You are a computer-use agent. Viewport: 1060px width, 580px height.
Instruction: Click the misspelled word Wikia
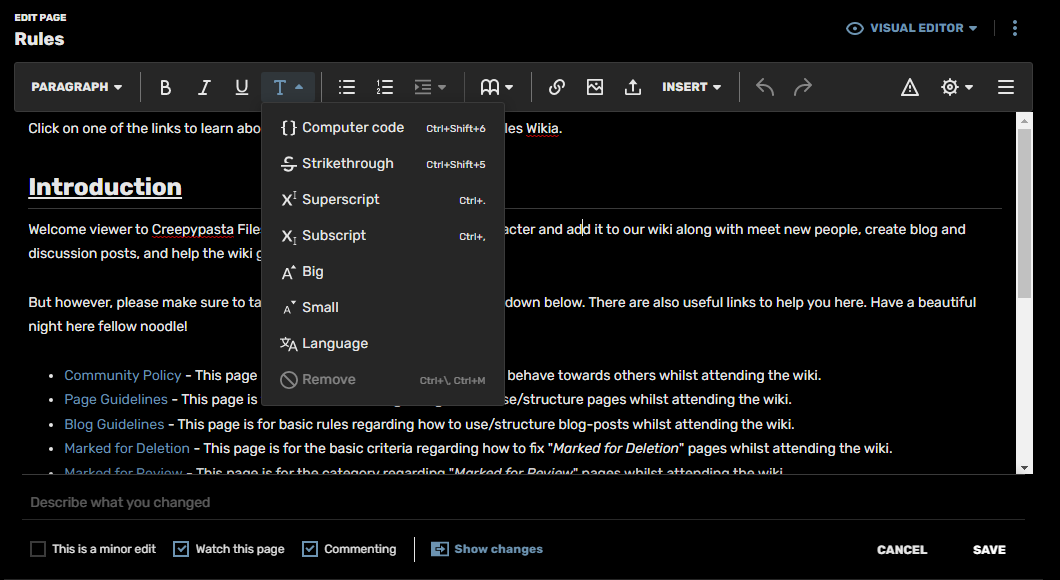point(543,128)
